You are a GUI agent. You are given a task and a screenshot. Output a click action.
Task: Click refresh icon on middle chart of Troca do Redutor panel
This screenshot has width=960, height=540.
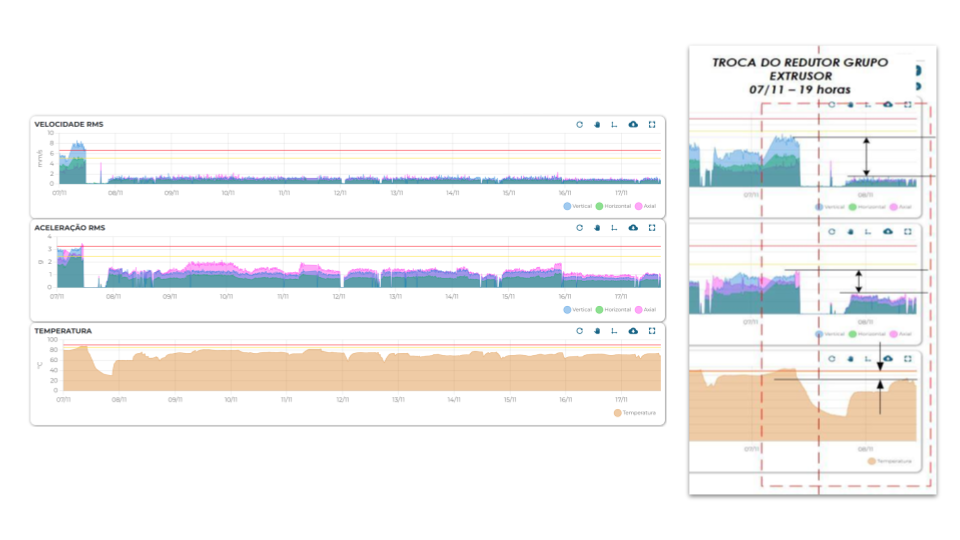831,231
